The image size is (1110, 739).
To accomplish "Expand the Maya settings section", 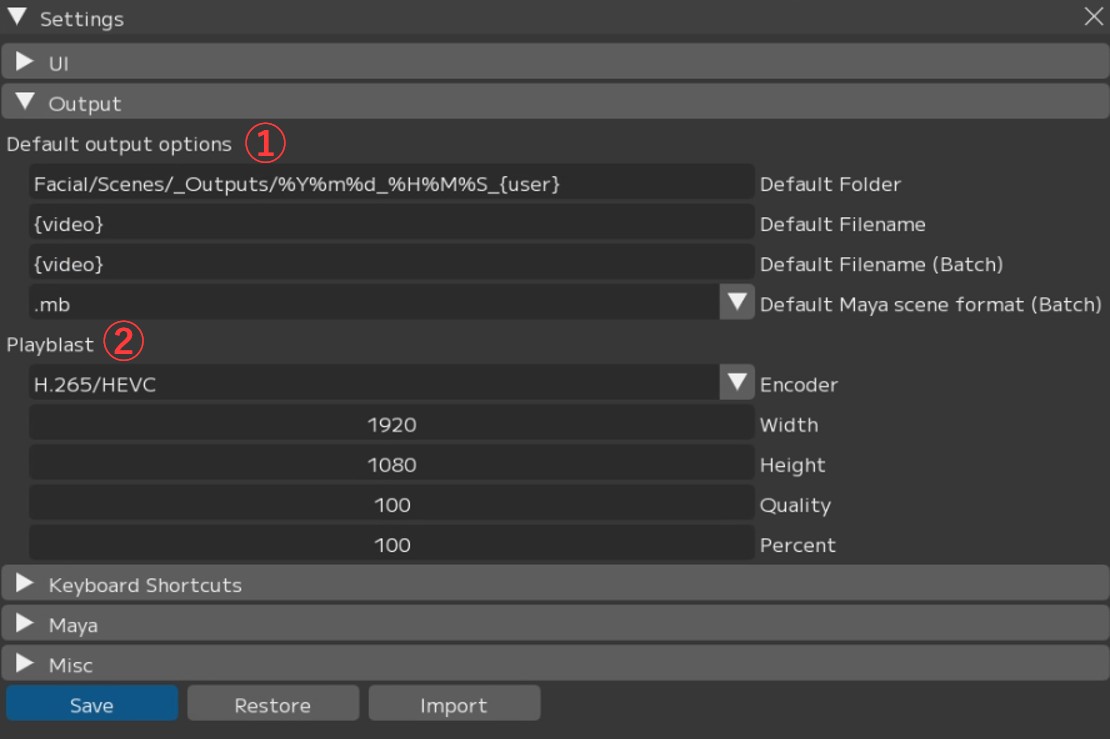I will point(26,625).
